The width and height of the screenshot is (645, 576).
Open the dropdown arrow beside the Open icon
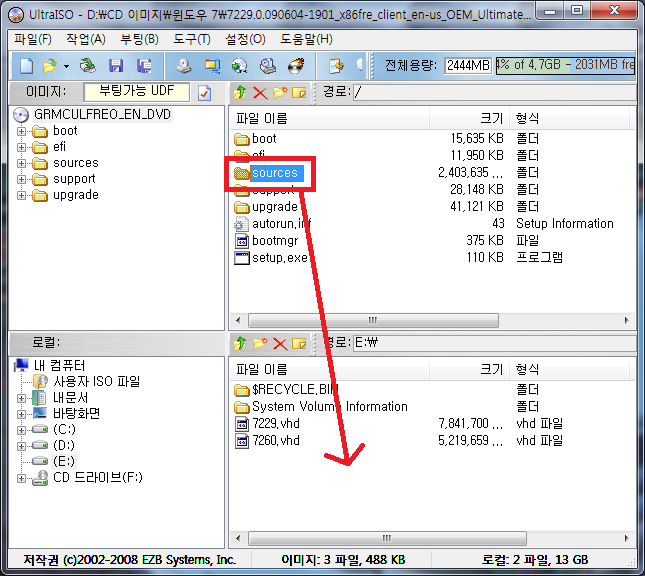click(x=66, y=66)
